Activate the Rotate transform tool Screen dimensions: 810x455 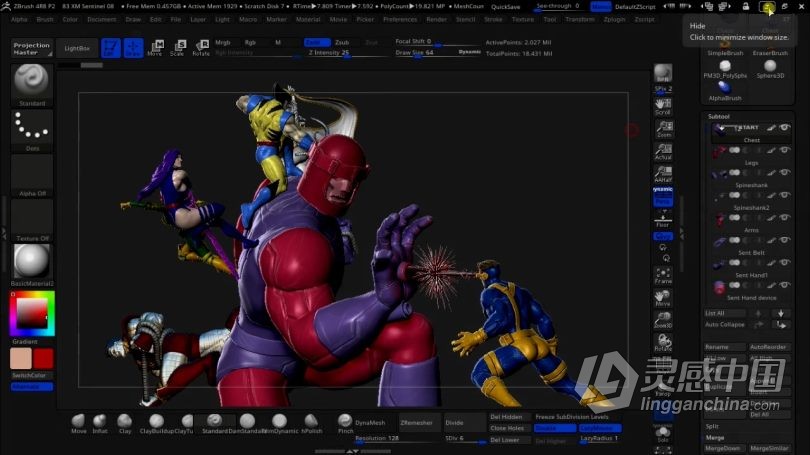pyautogui.click(x=200, y=48)
